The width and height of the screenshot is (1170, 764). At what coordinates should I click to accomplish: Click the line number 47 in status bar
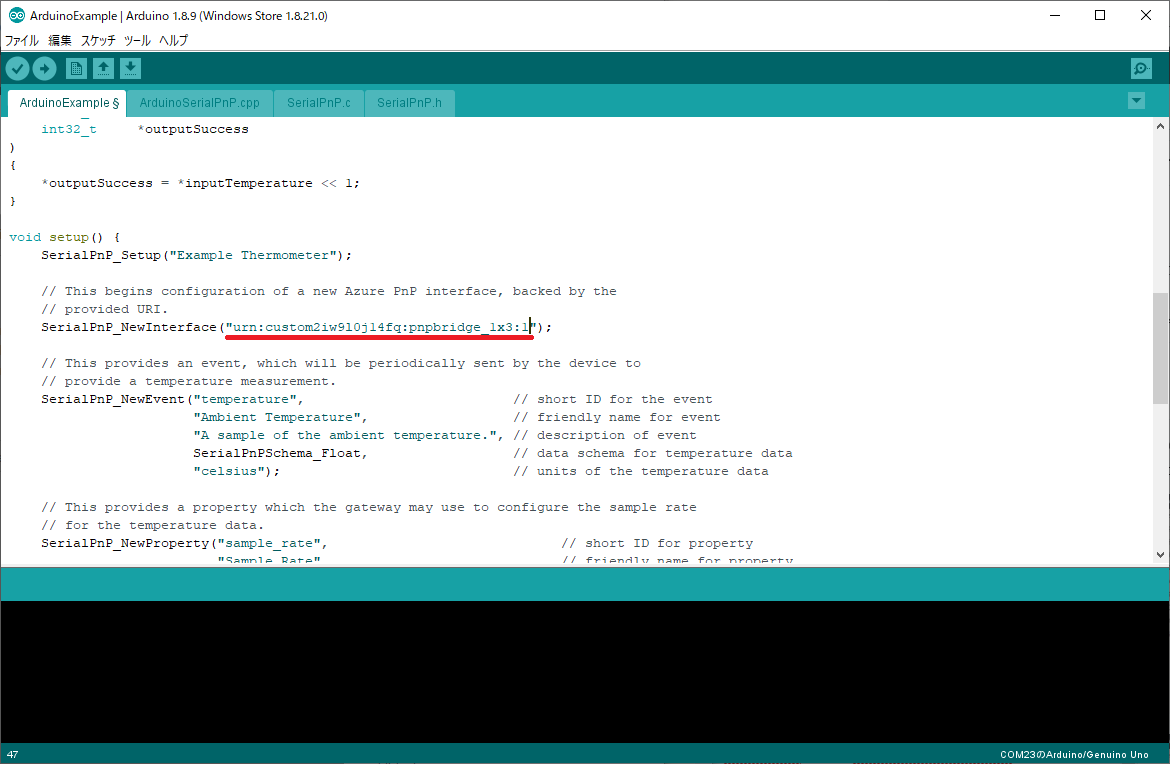coord(13,754)
